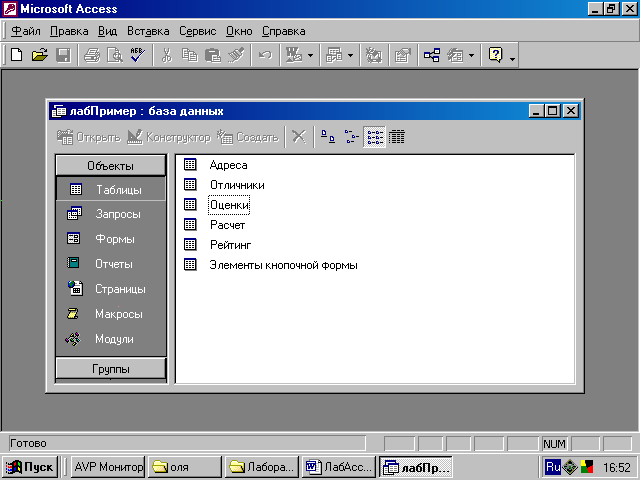640x480 pixels.
Task: Switch to Details view icon
Action: click(397, 136)
